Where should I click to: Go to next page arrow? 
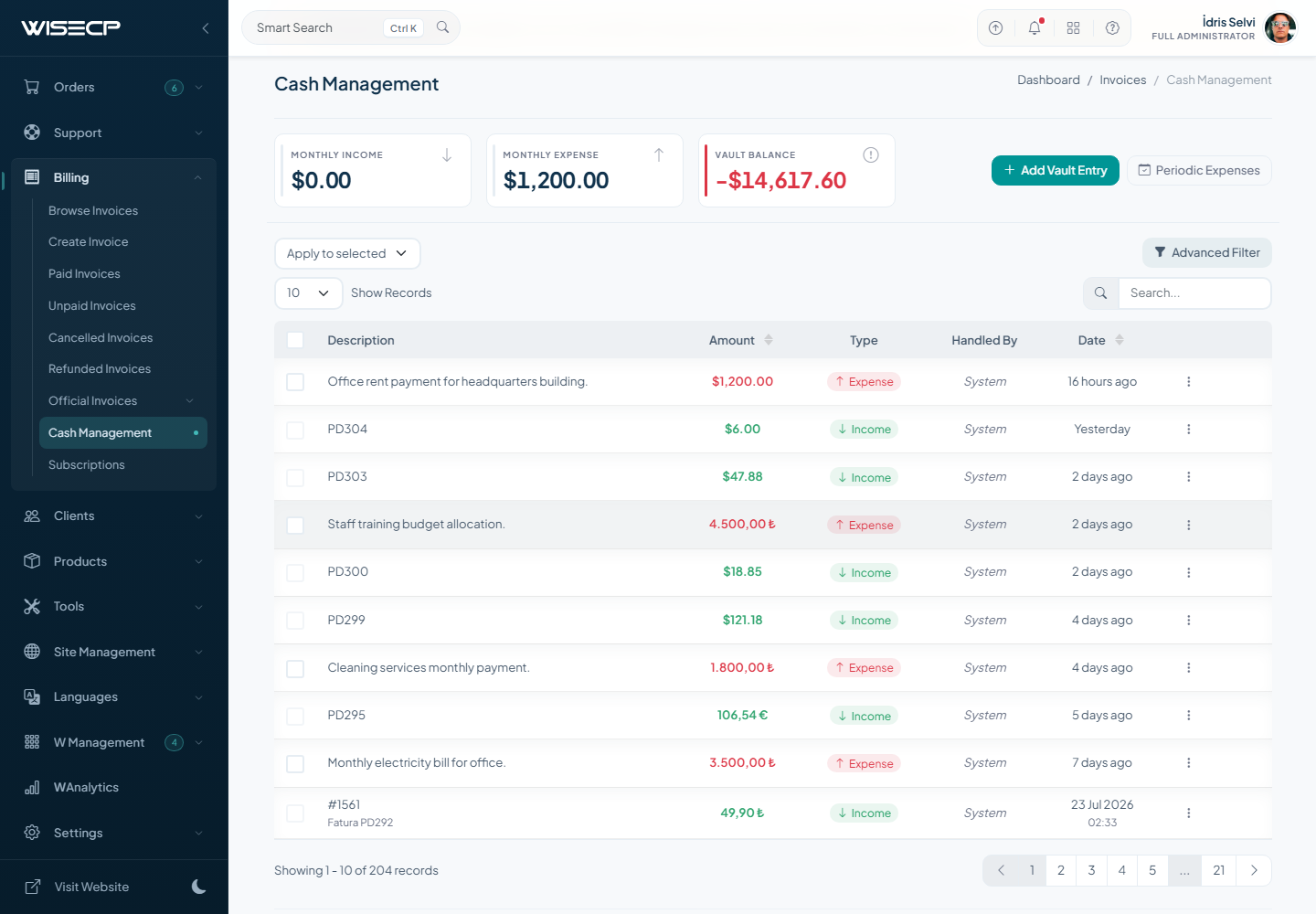click(1254, 870)
